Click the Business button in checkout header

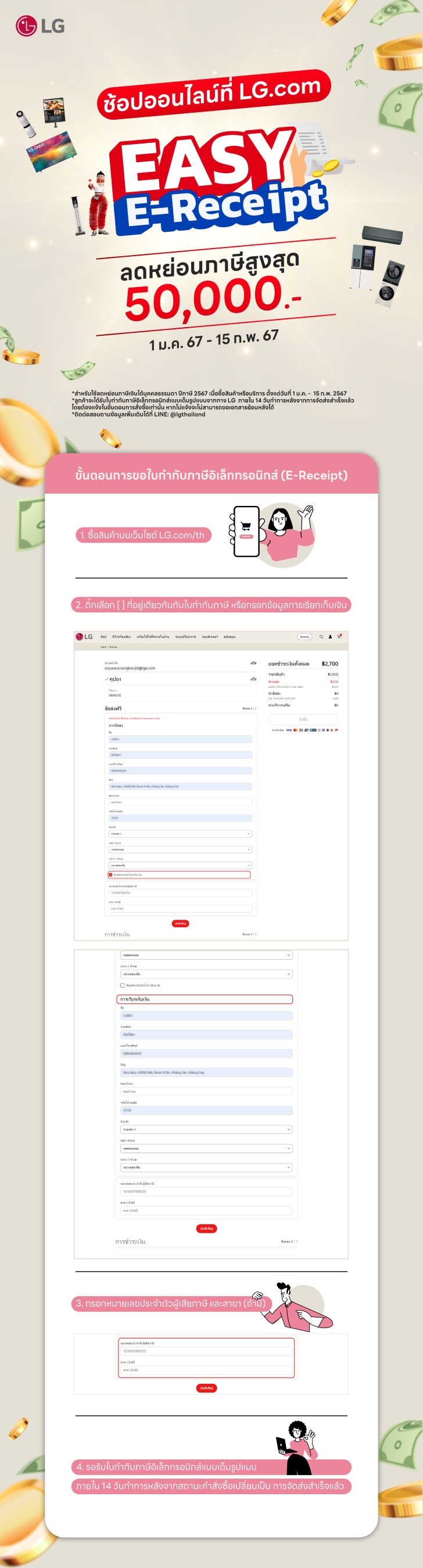[305, 637]
